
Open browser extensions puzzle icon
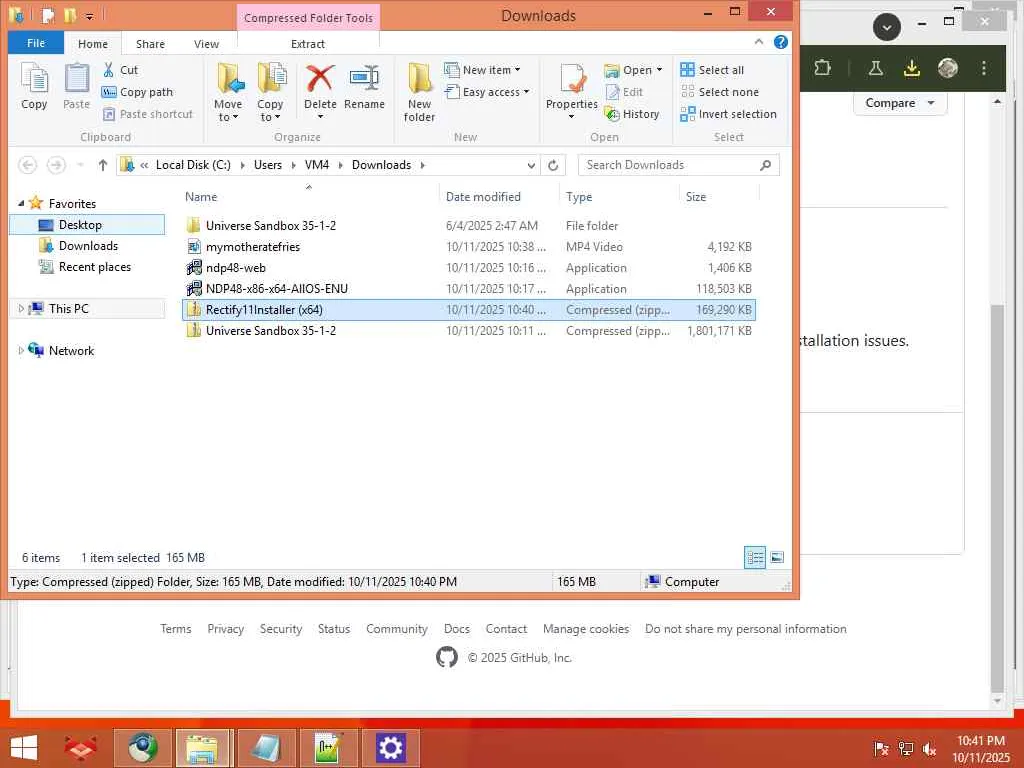[x=822, y=68]
